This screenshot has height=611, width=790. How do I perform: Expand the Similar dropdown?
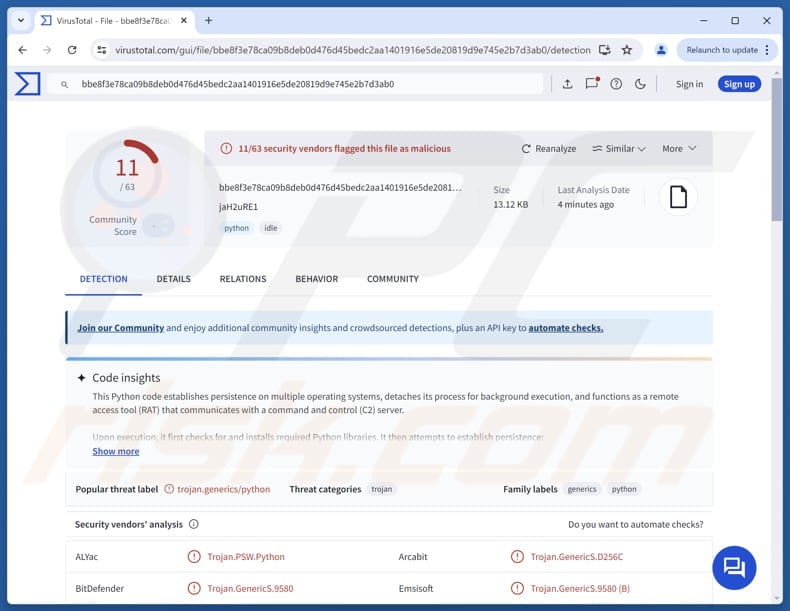click(x=619, y=149)
